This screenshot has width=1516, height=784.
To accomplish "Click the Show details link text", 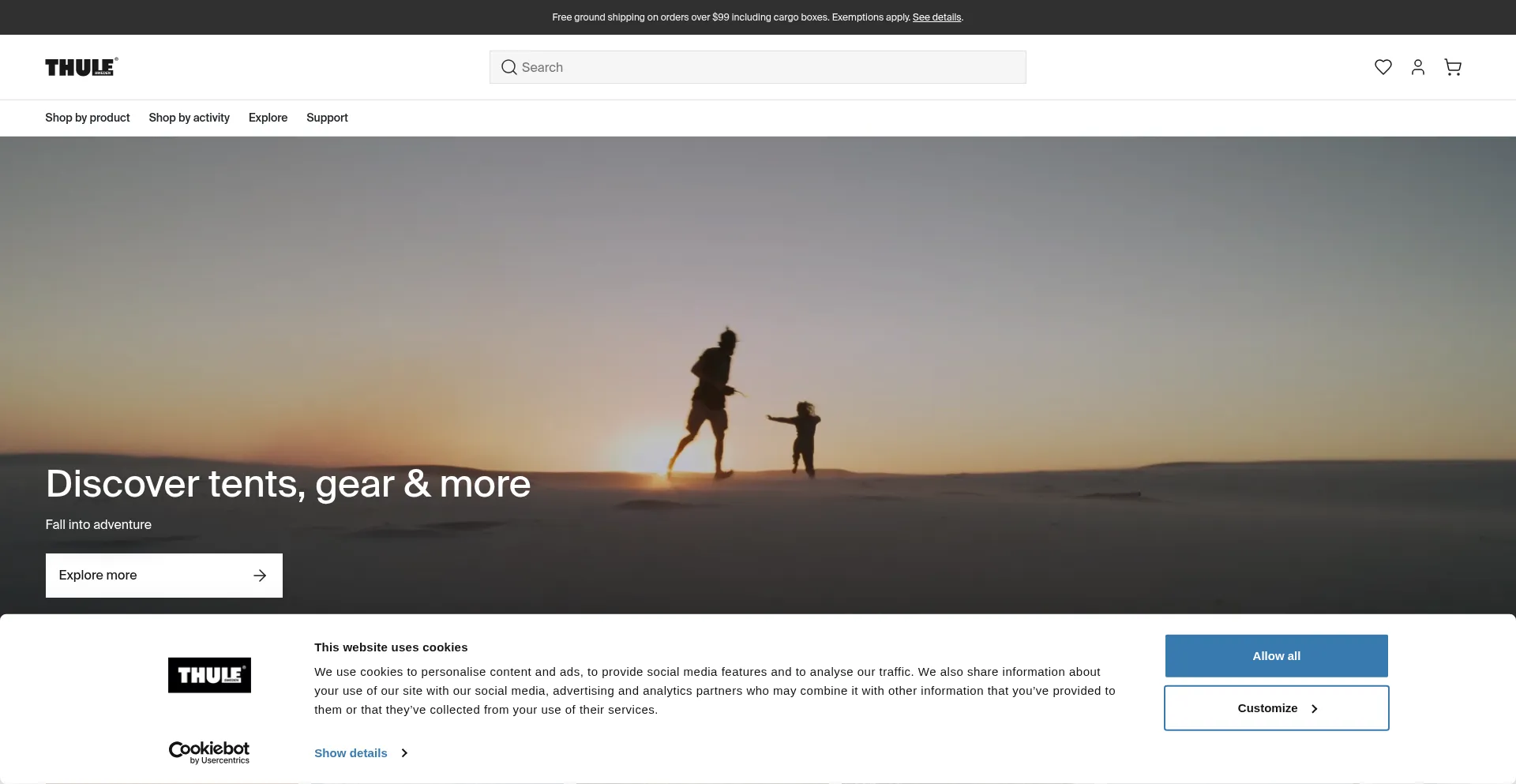I will 351,753.
